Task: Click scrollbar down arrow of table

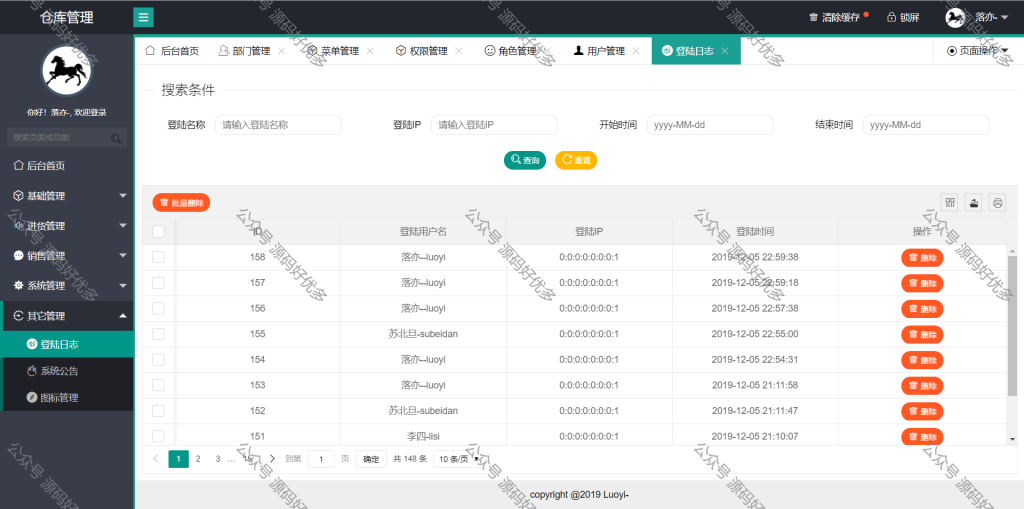Action: tap(1012, 439)
